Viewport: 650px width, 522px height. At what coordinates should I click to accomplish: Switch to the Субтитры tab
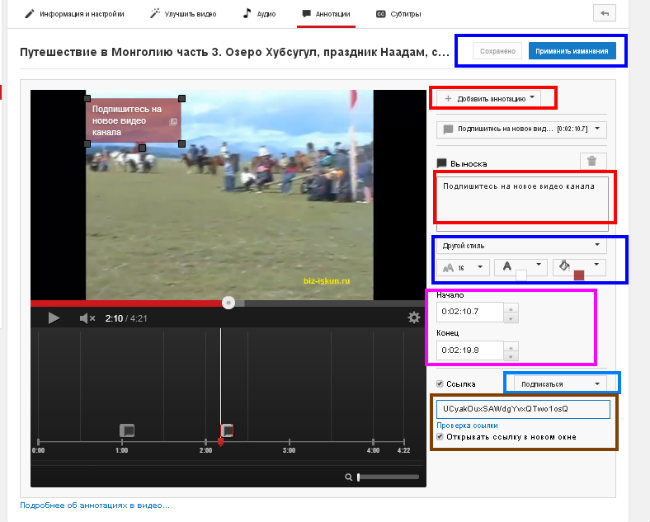click(398, 14)
